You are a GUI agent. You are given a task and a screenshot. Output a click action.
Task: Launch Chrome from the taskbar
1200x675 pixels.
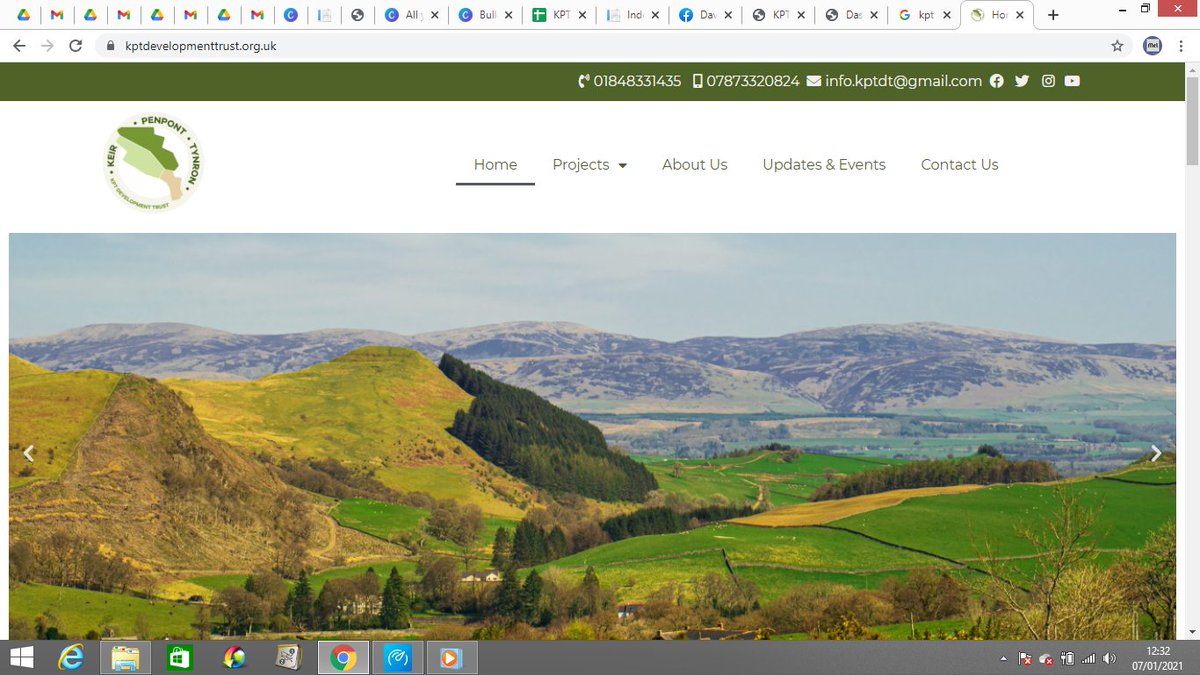pos(343,657)
